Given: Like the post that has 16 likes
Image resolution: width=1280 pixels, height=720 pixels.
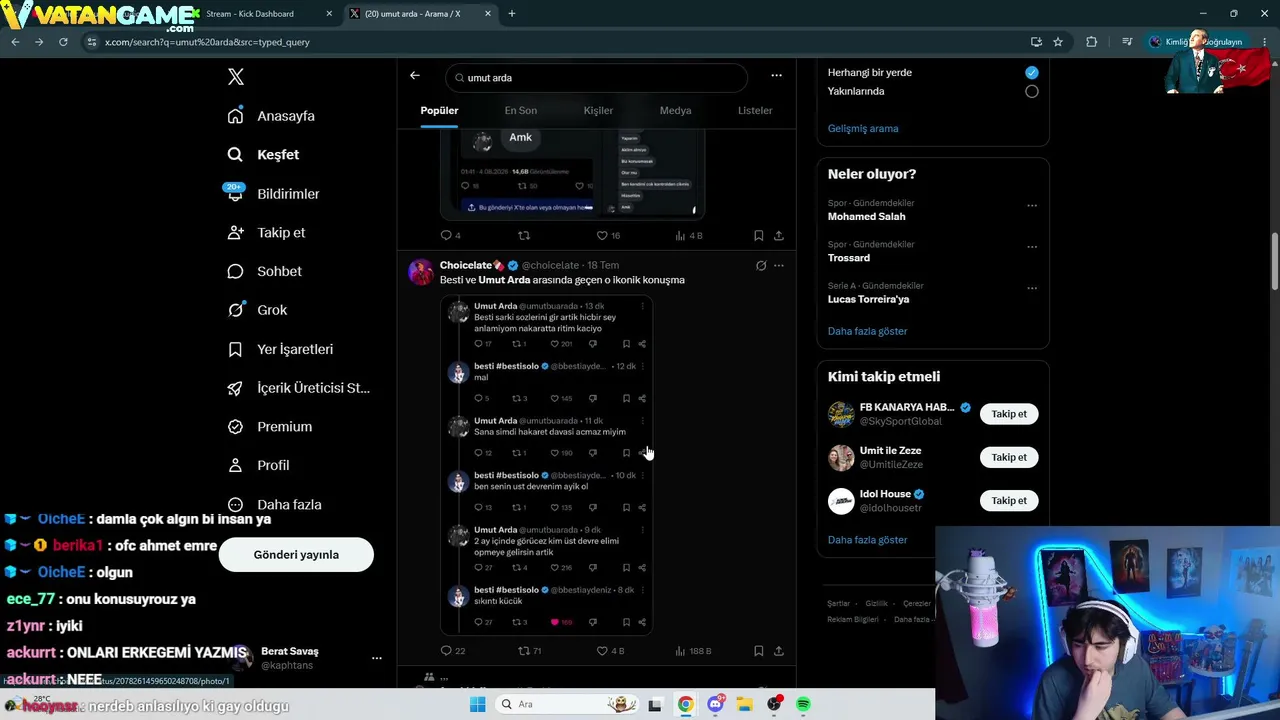Looking at the screenshot, I should coord(602,236).
